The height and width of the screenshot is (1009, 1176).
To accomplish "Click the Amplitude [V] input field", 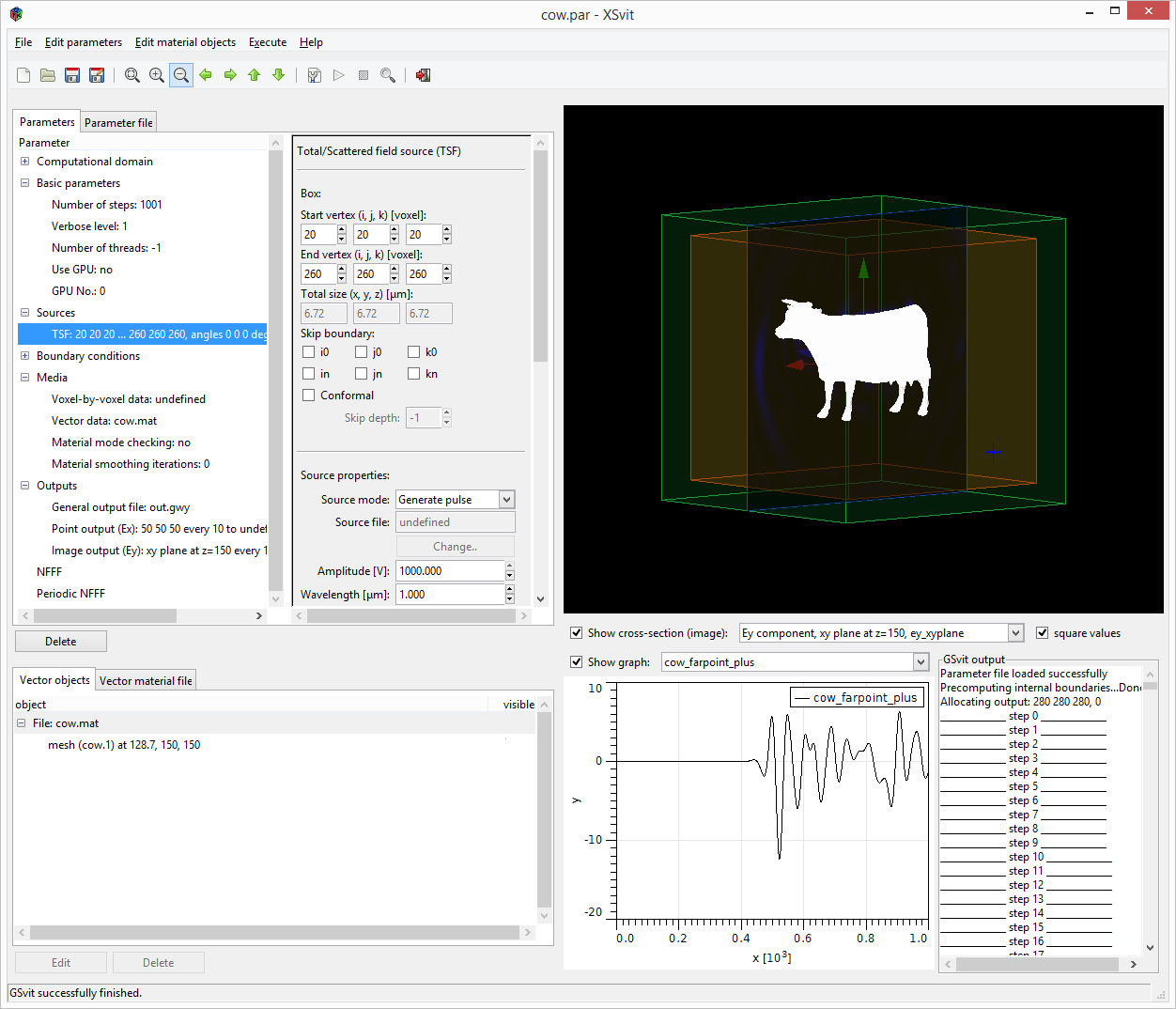I will [x=449, y=571].
